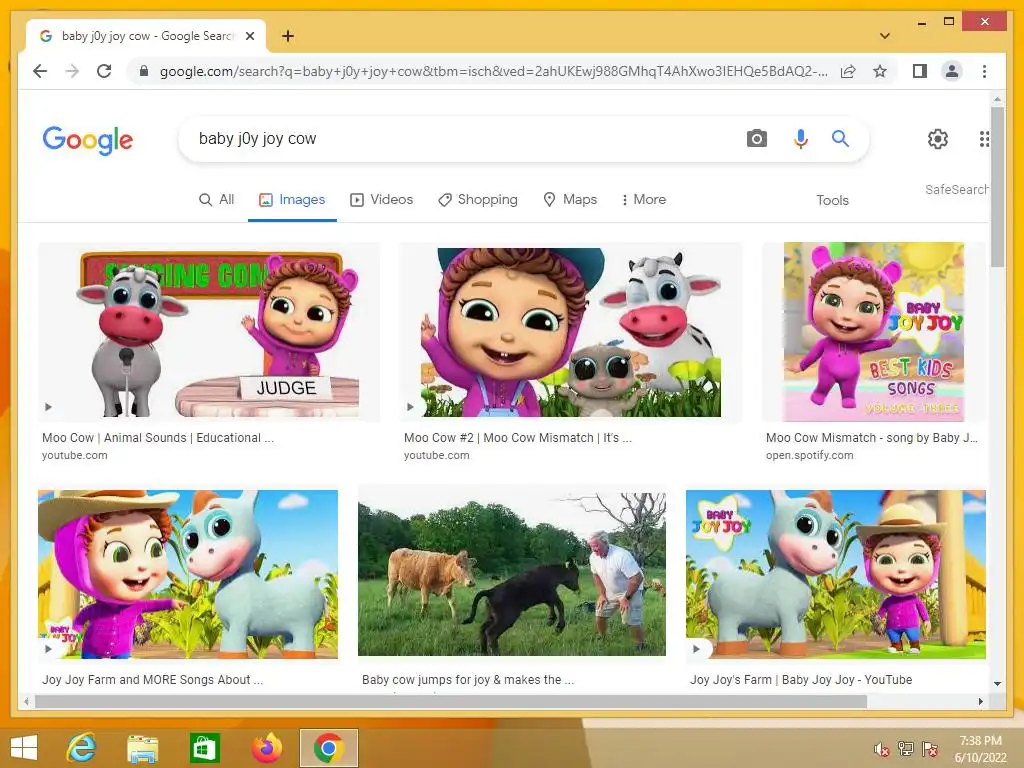Screen dimensions: 1024x768
Task: Click Chrome icon in the taskbar
Action: pyautogui.click(x=328, y=748)
